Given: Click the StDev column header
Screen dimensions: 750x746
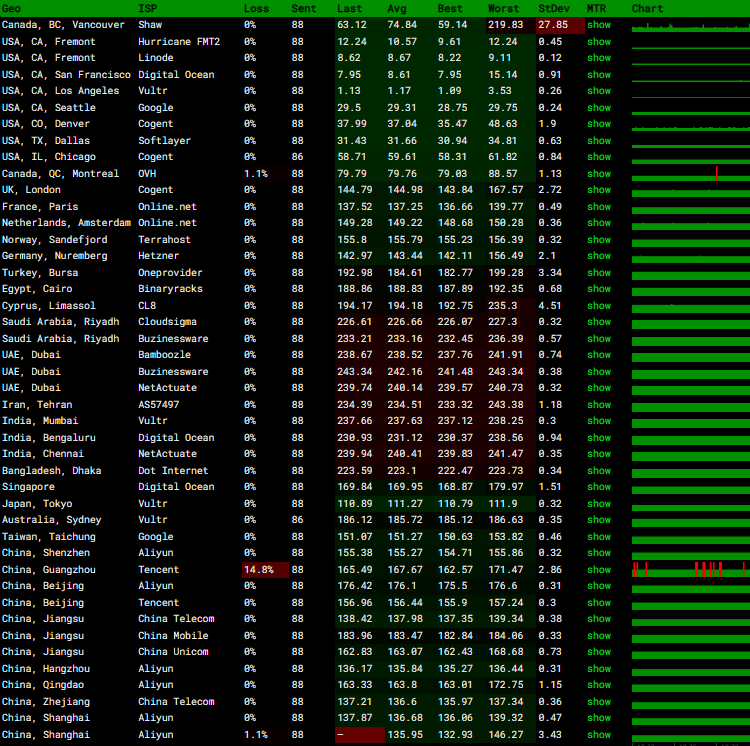Looking at the screenshot, I should (x=554, y=9).
